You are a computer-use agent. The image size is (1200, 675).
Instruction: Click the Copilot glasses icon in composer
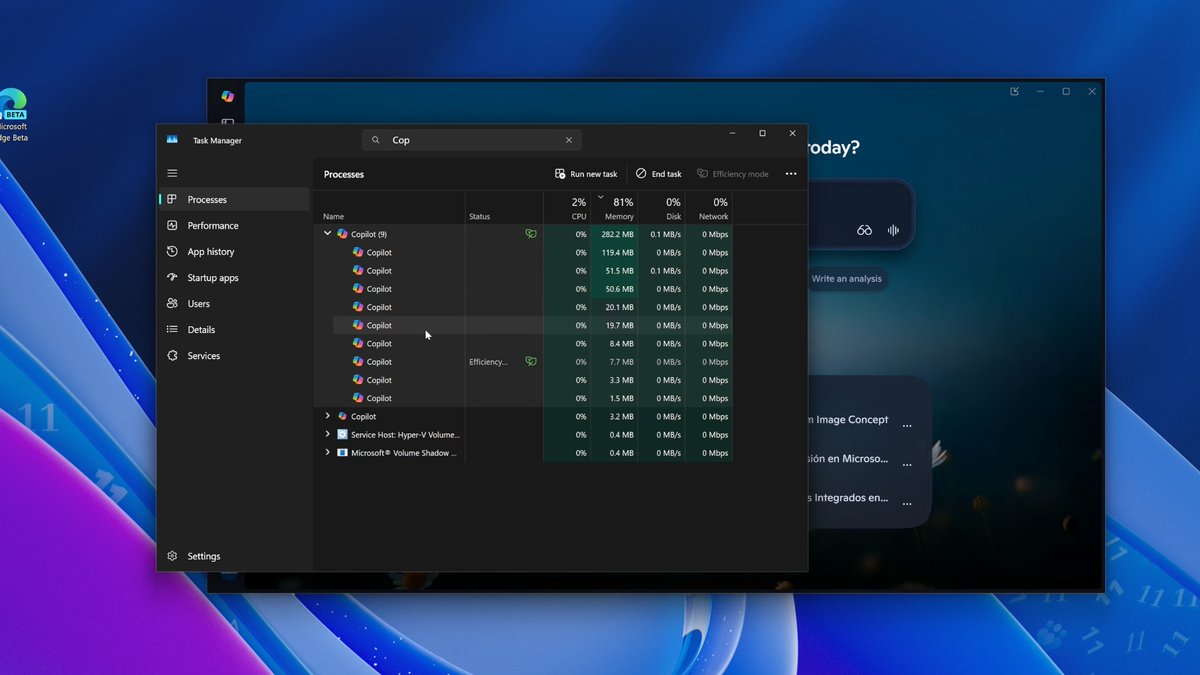click(864, 230)
